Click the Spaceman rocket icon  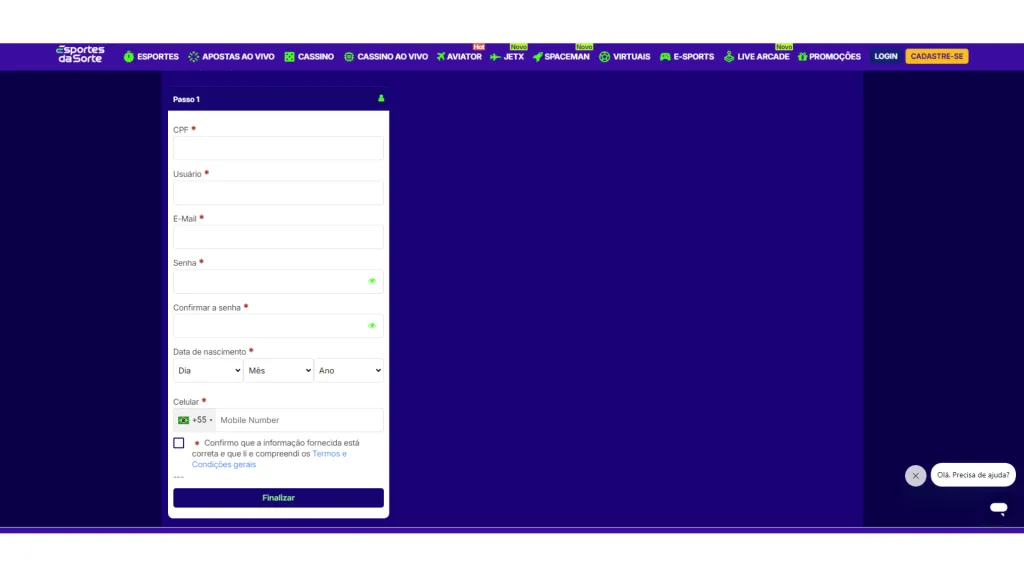pos(538,57)
